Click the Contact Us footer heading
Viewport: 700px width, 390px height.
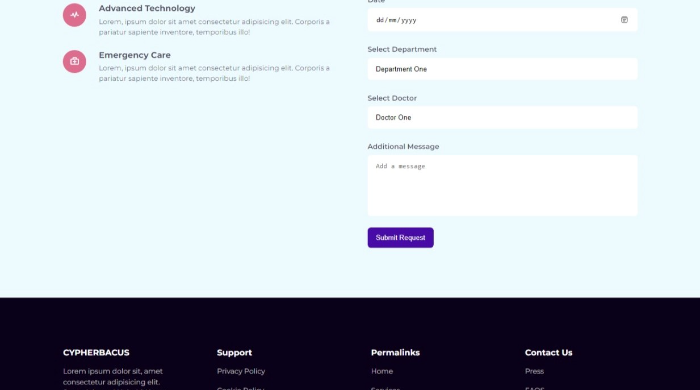[549, 353]
